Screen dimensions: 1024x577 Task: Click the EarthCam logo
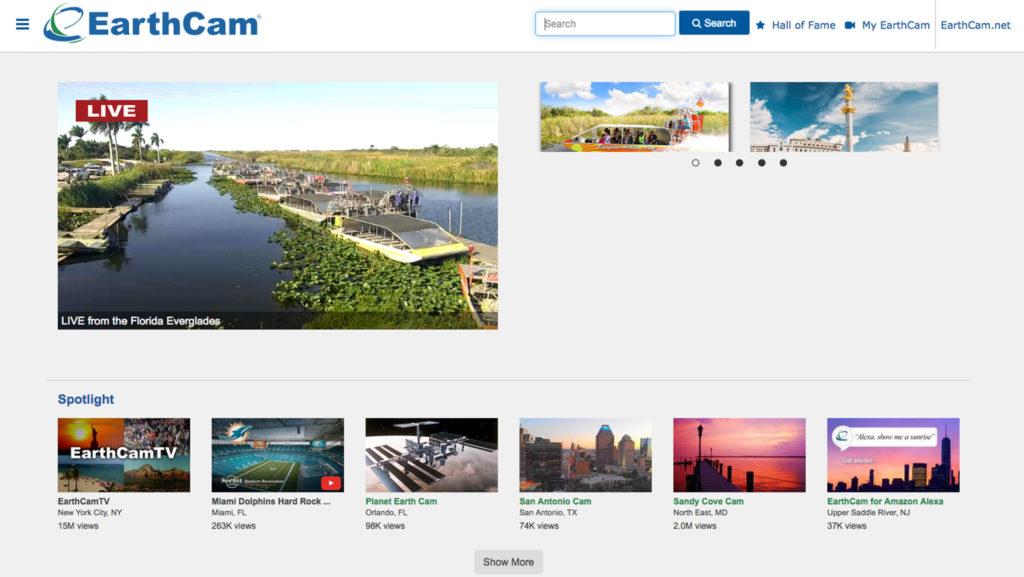click(152, 23)
